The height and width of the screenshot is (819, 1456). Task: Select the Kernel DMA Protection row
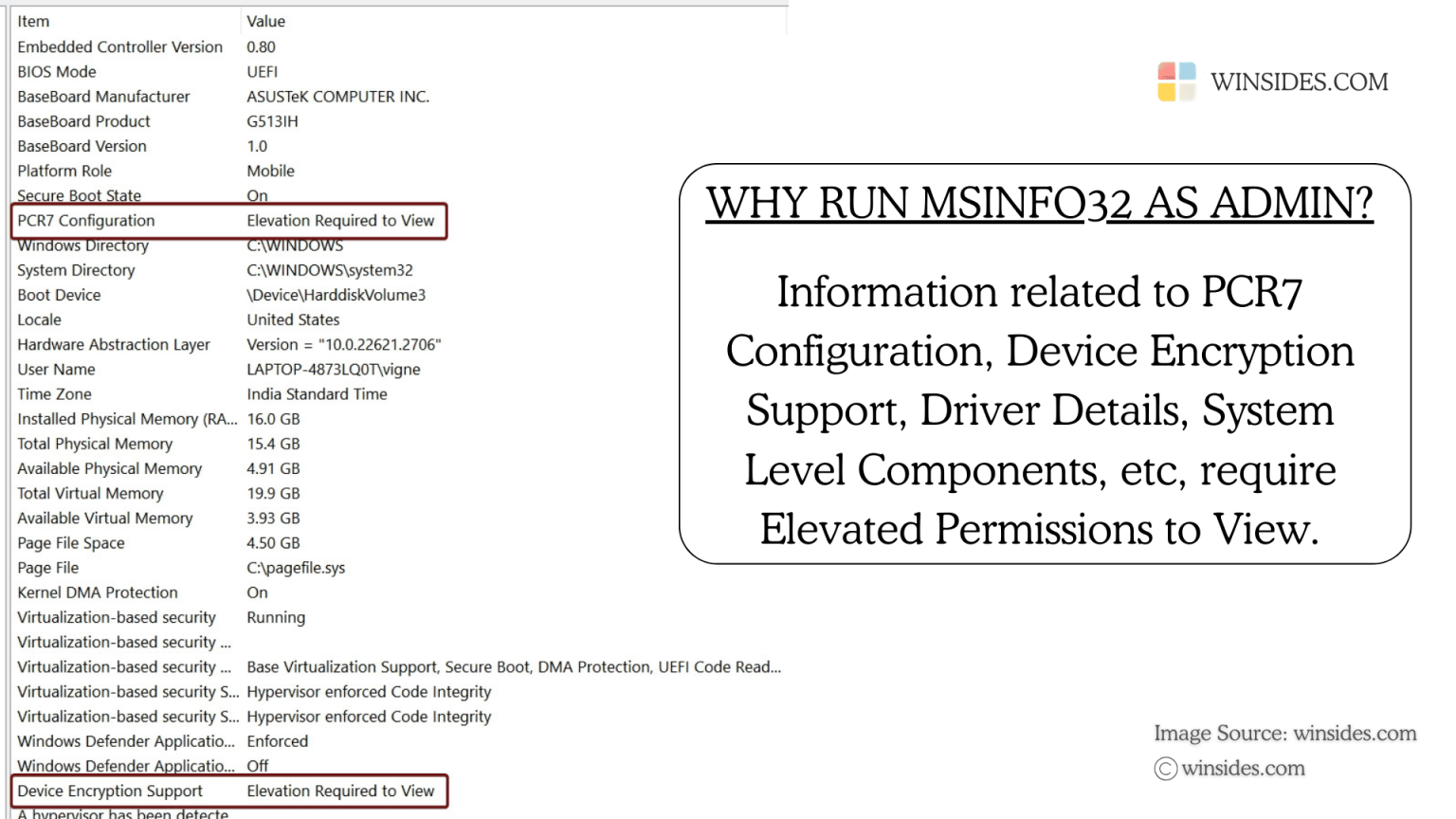pyautogui.click(x=142, y=592)
